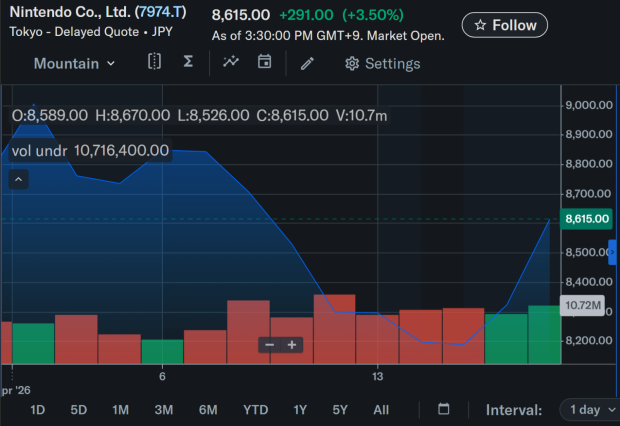Viewport: 620px width, 426px height.
Task: Open the Mountain chart type dropdown
Action: tap(74, 64)
